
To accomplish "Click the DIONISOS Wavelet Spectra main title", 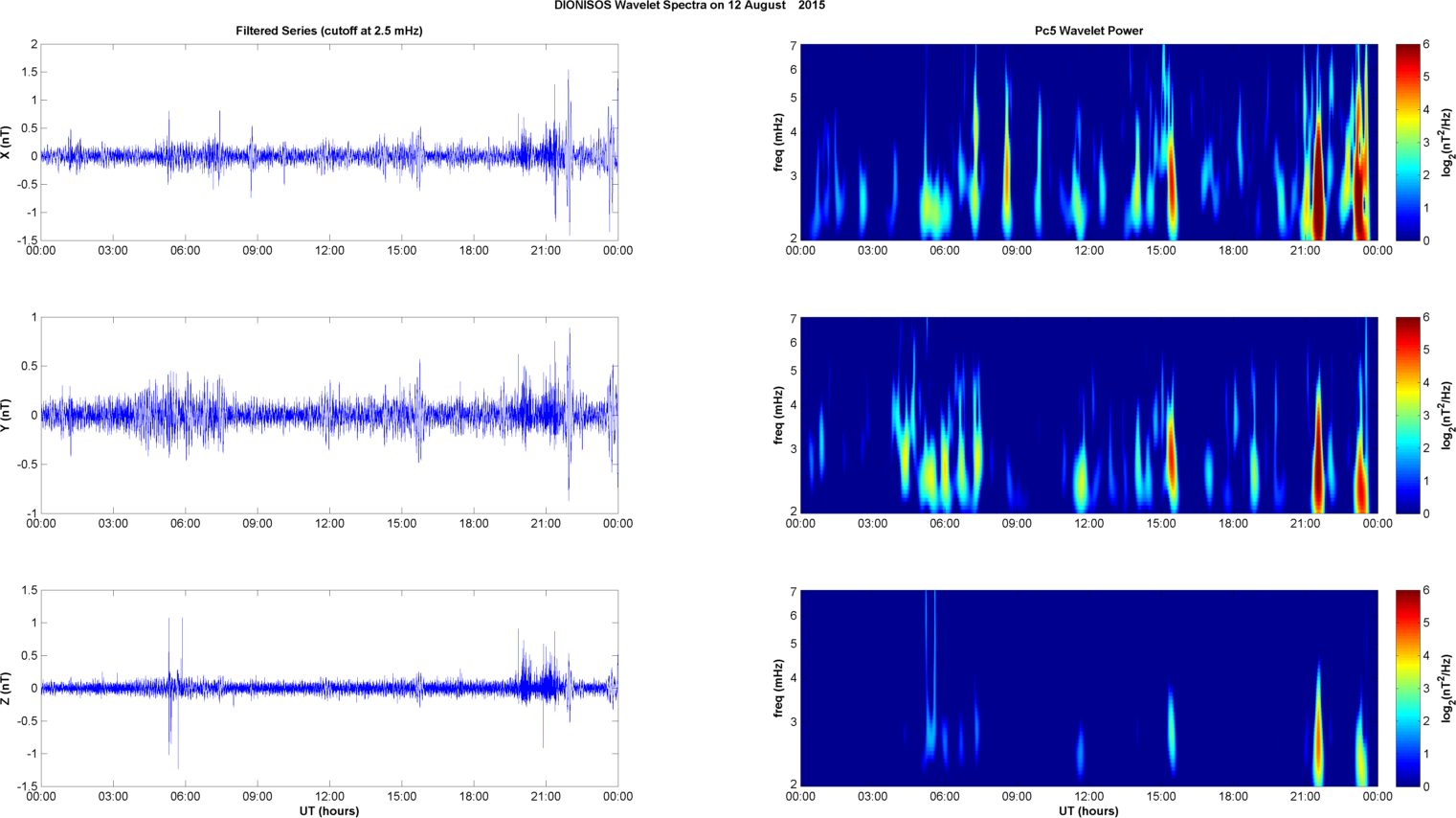I will [689, 6].
